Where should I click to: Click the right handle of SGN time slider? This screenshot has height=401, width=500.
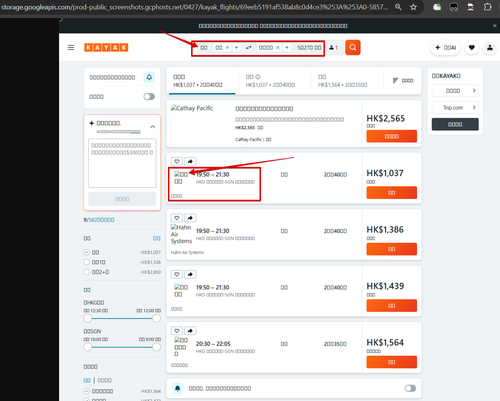tap(156, 347)
